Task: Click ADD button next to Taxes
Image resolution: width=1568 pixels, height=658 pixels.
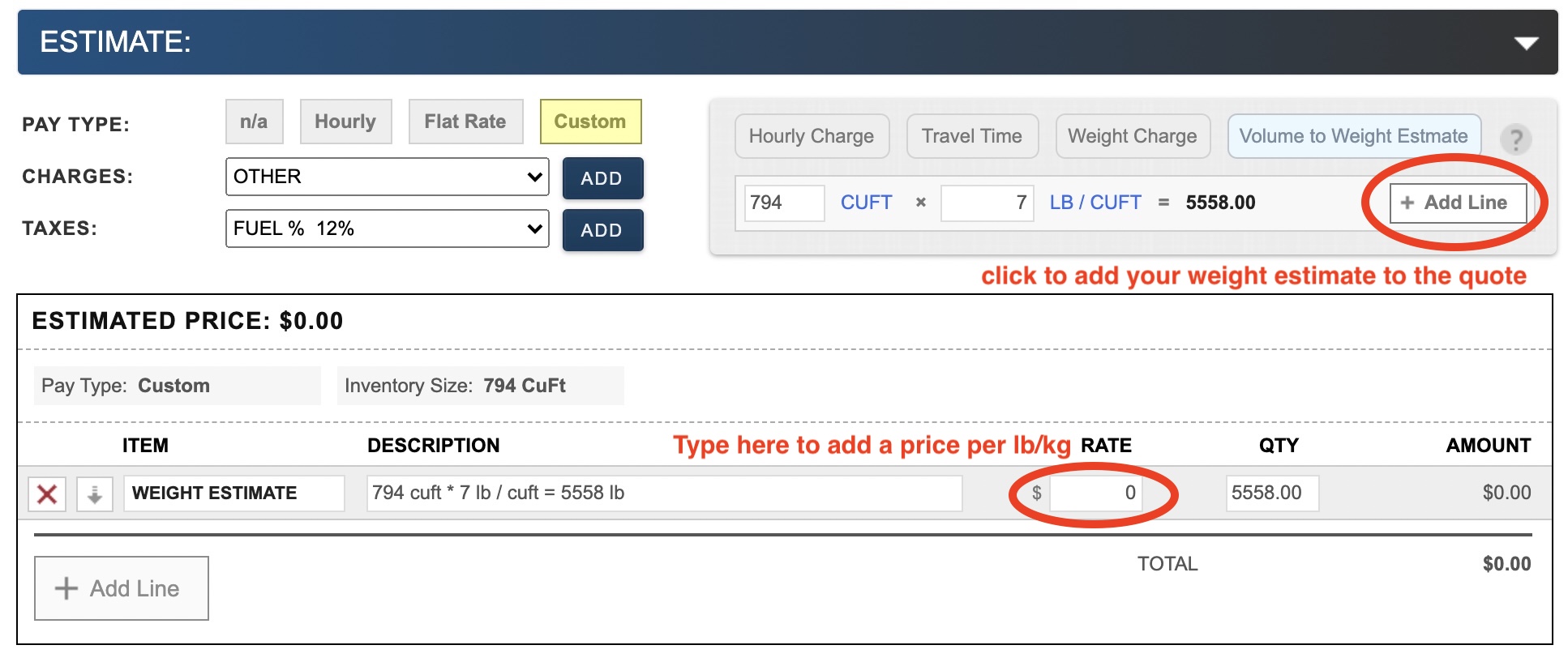Action: tap(602, 230)
